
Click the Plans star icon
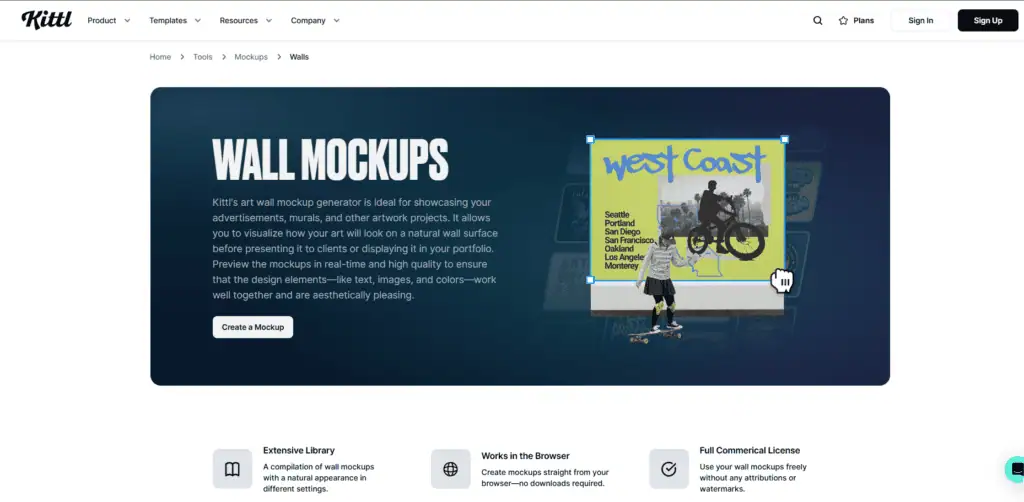click(x=843, y=20)
